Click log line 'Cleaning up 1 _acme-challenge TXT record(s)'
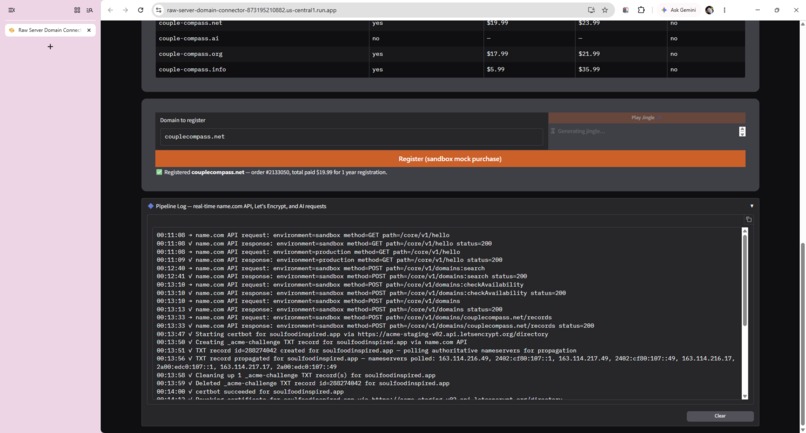 tap(296, 375)
